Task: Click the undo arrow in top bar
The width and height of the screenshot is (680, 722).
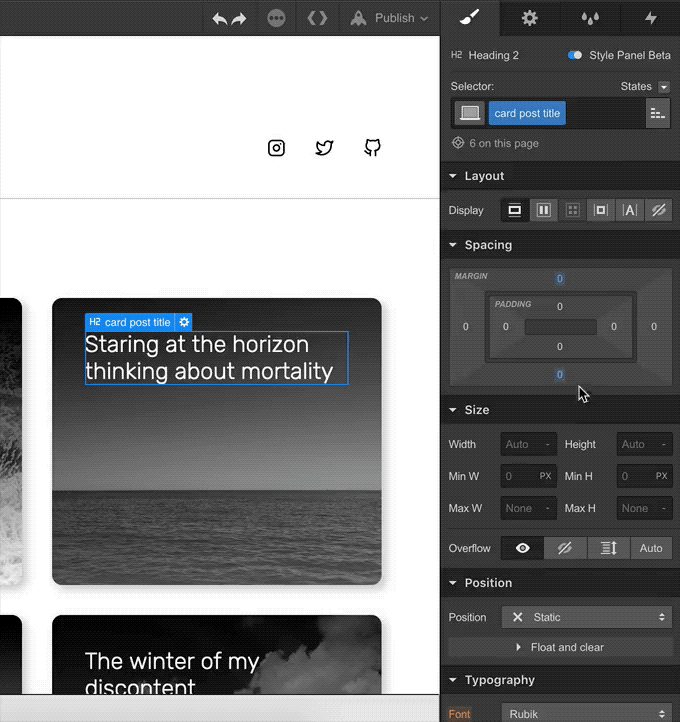Action: tap(220, 18)
